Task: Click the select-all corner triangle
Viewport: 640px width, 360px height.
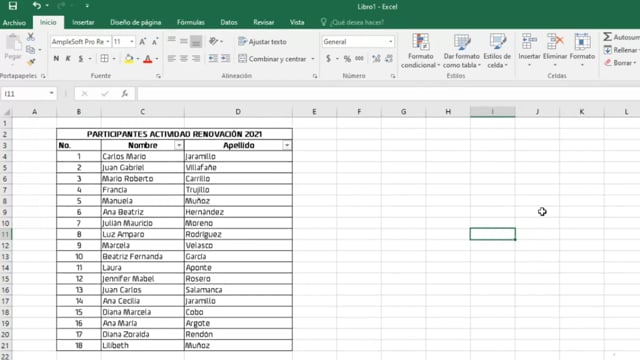Action: (6, 112)
